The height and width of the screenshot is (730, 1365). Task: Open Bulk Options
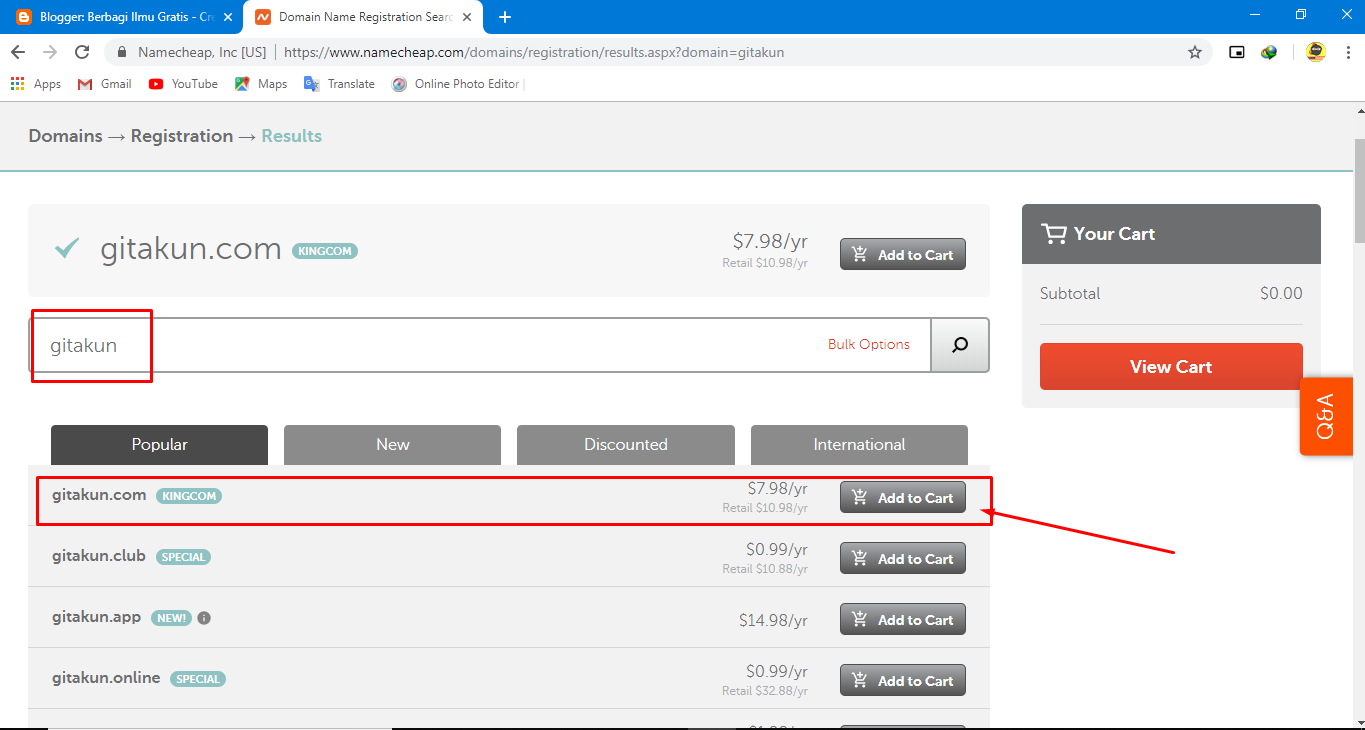[x=869, y=344]
